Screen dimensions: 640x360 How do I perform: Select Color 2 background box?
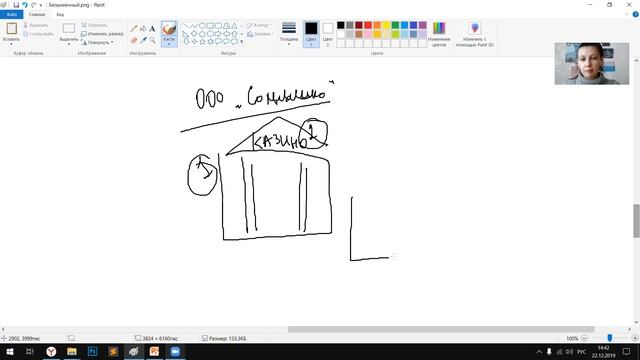click(328, 34)
